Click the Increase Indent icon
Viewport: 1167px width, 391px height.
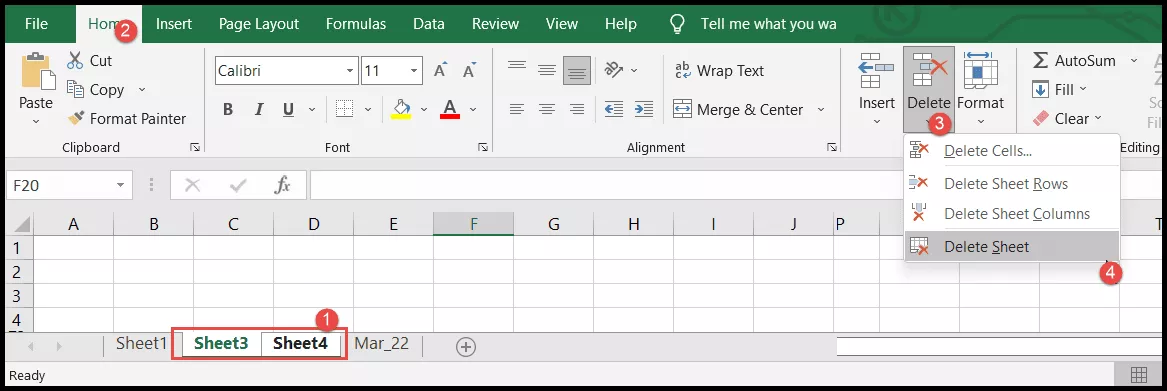tap(644, 109)
